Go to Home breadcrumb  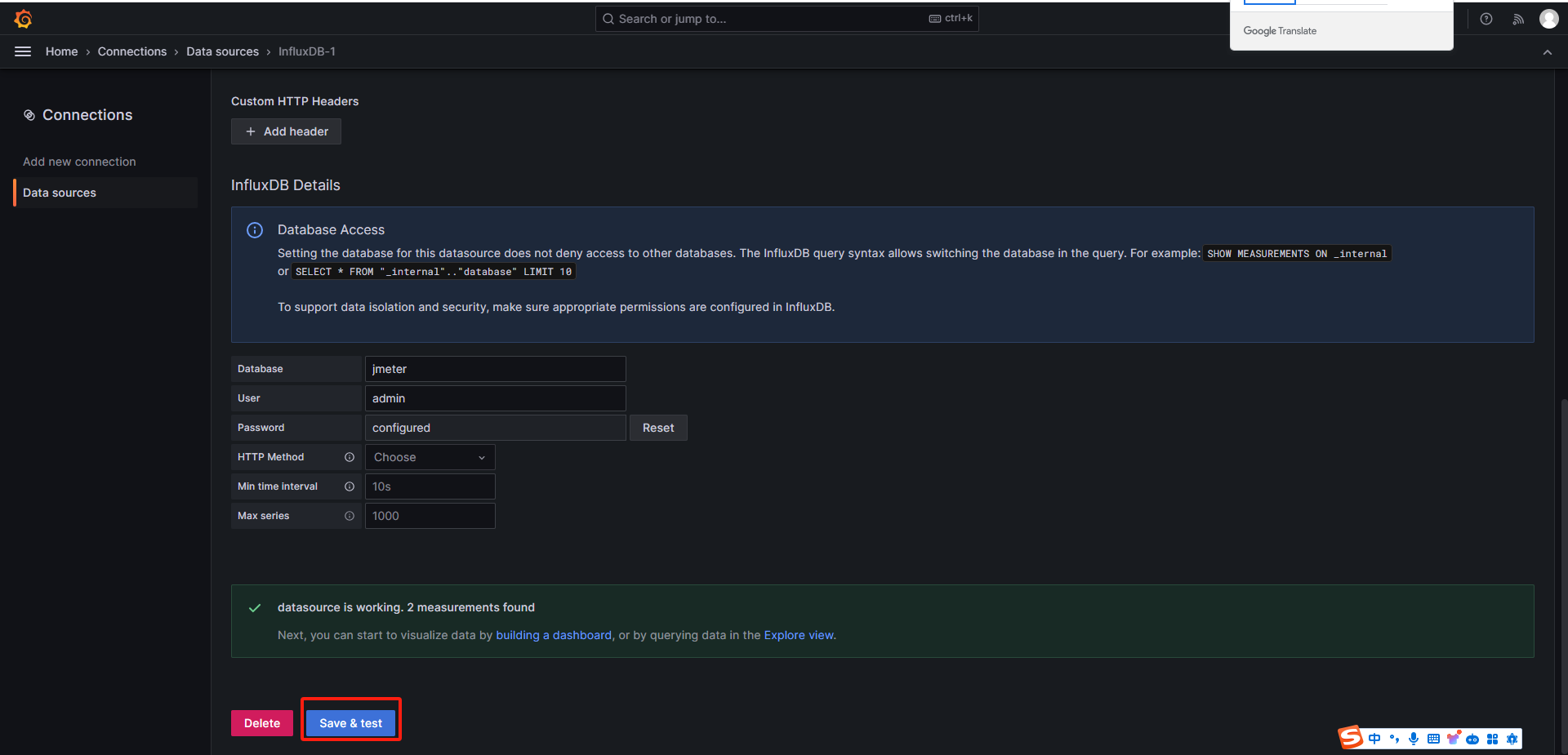coord(62,51)
